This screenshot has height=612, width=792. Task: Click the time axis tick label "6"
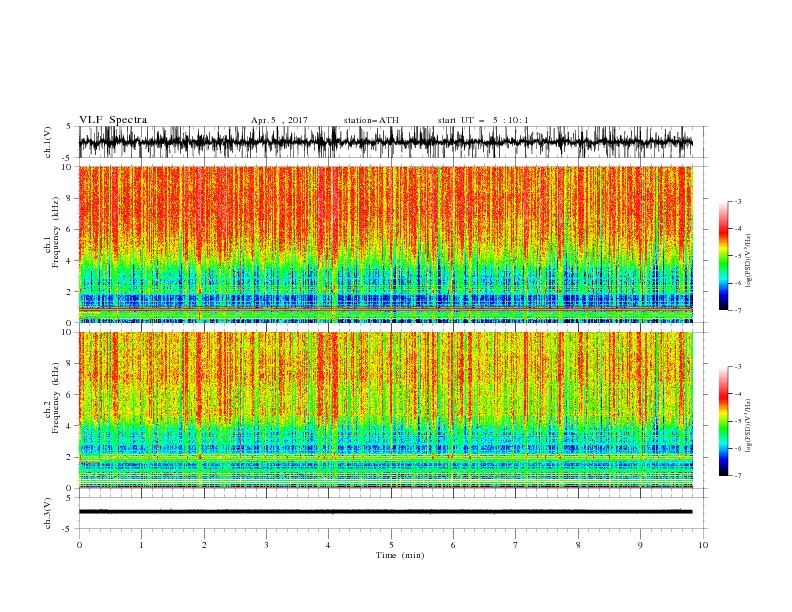tap(453, 545)
